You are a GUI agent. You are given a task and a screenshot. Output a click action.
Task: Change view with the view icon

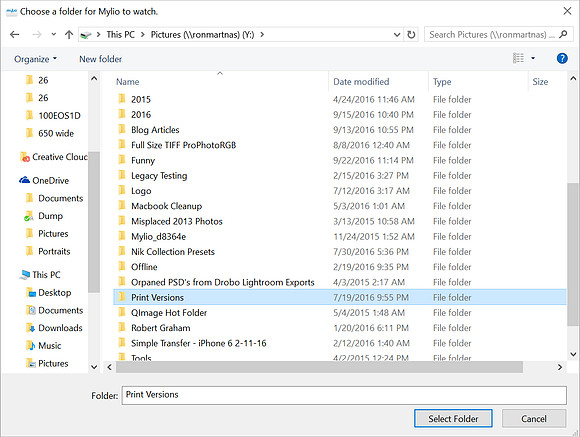tap(518, 58)
